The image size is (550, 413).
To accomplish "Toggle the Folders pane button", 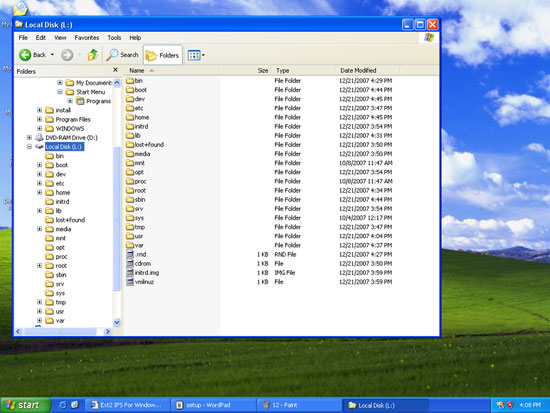I will (163, 55).
